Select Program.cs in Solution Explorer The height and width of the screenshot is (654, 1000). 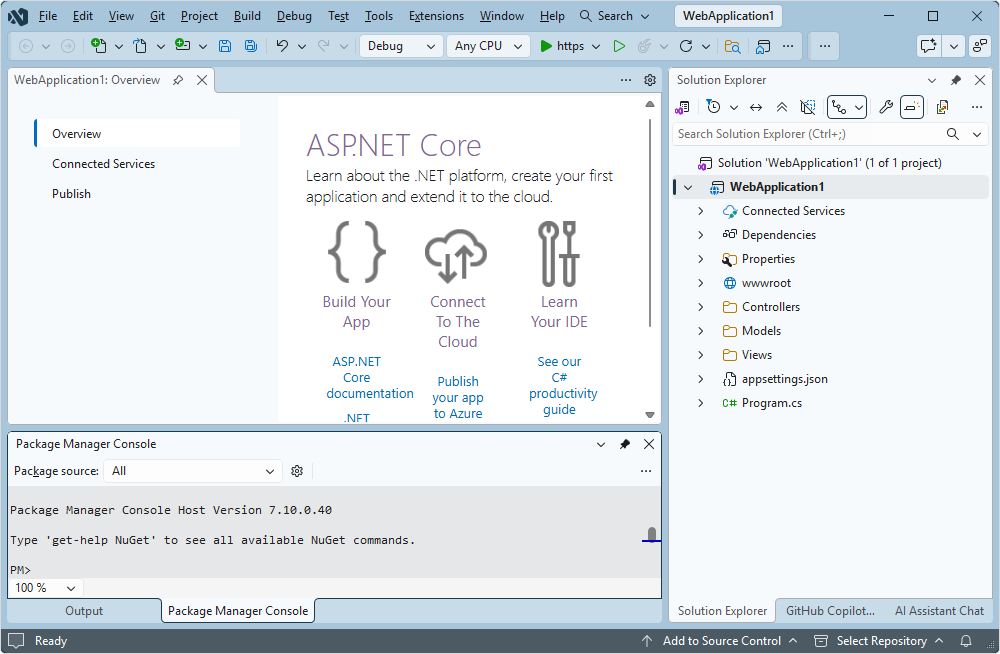point(771,403)
